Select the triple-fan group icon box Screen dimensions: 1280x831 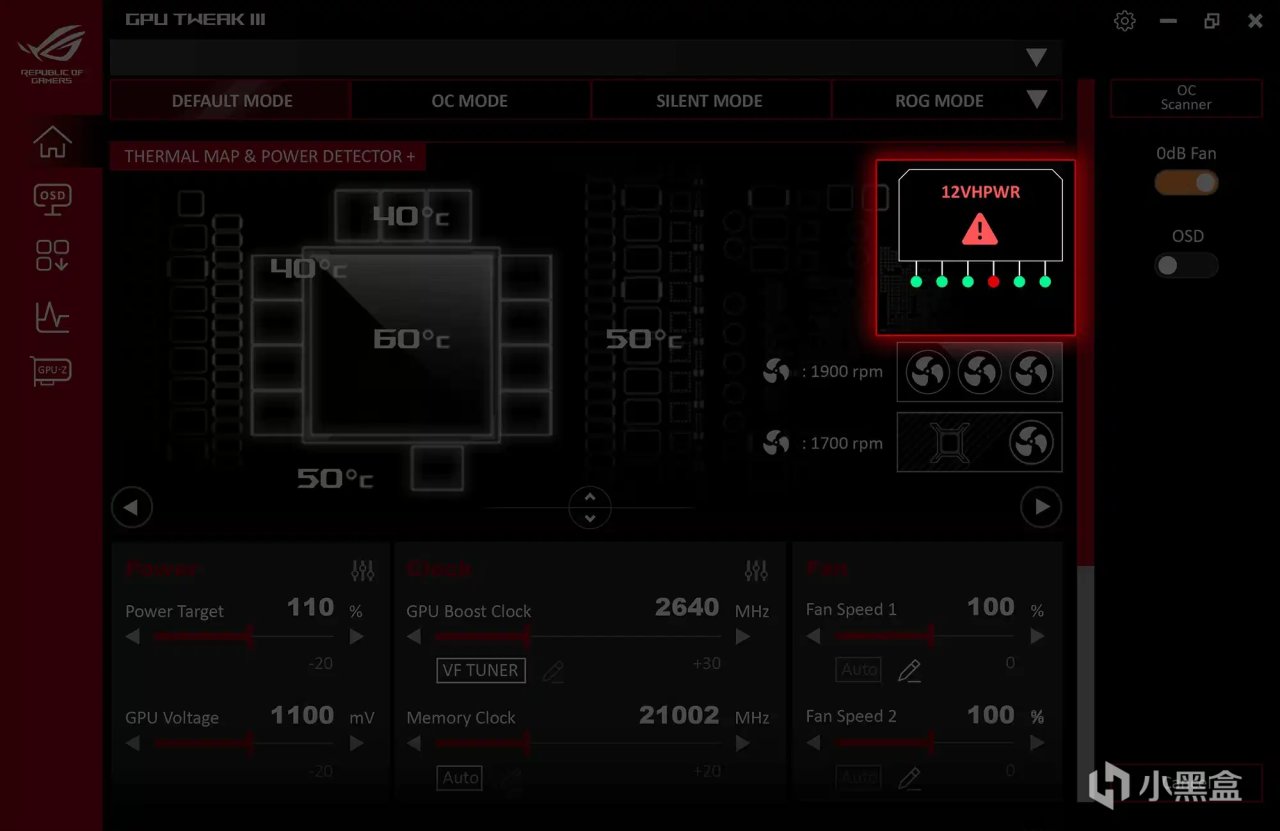(979, 372)
